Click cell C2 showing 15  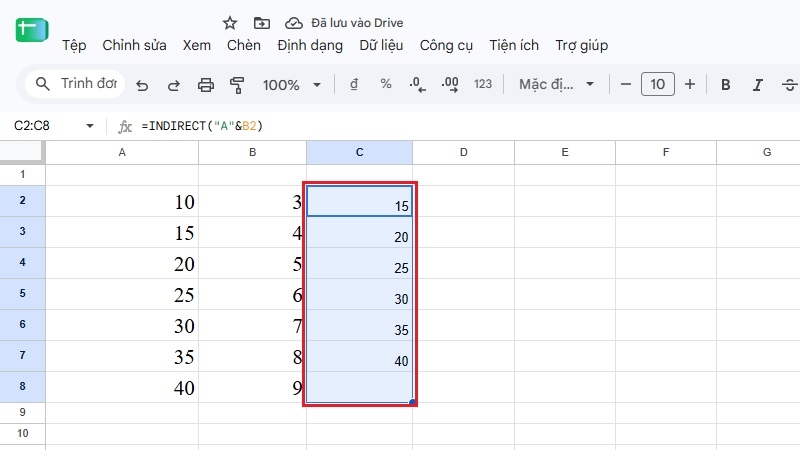coord(360,202)
